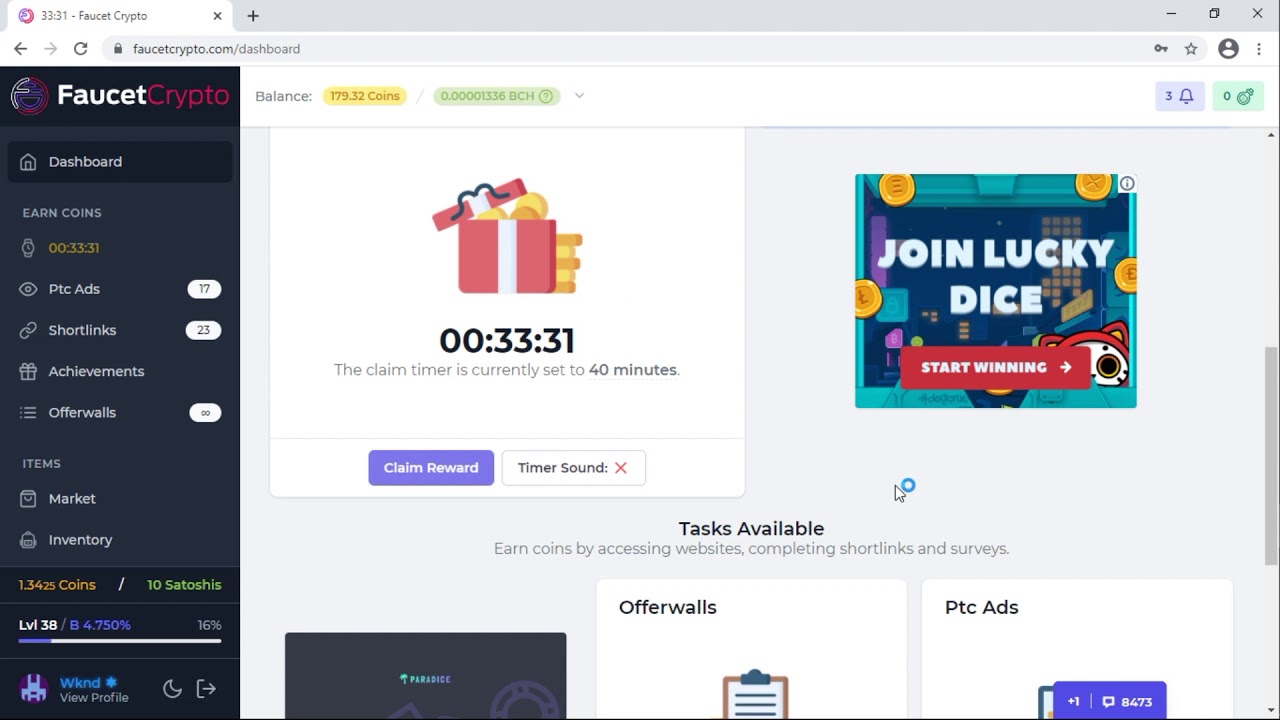Click START WINNING in the Lucky Dice ad
The image size is (1280, 720).
(x=995, y=367)
